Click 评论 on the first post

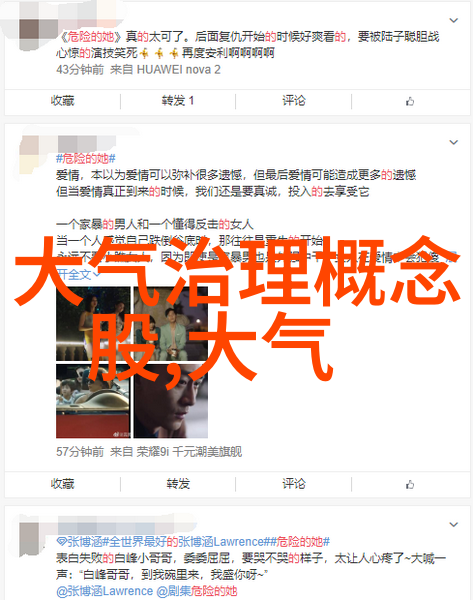[294, 101]
